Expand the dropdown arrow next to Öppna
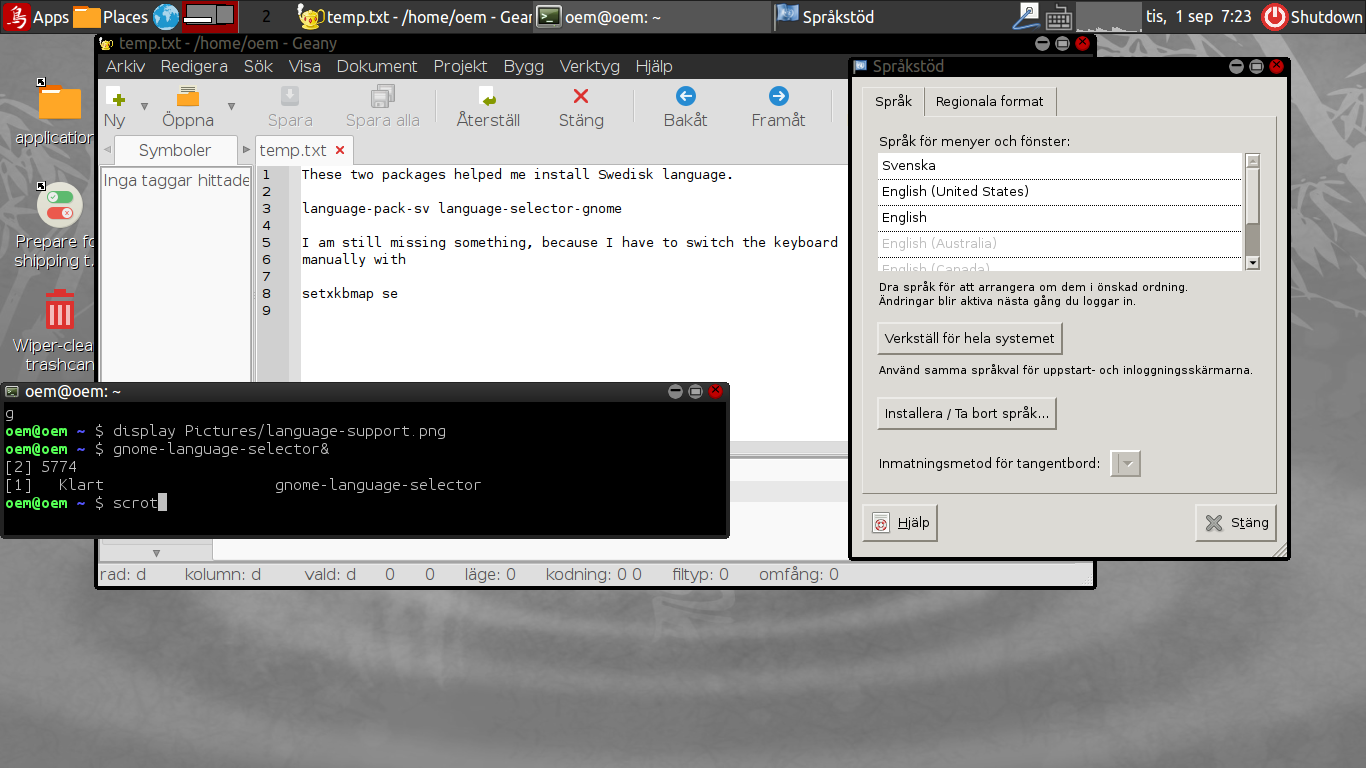Screen dimensions: 1366x768 coord(231,106)
